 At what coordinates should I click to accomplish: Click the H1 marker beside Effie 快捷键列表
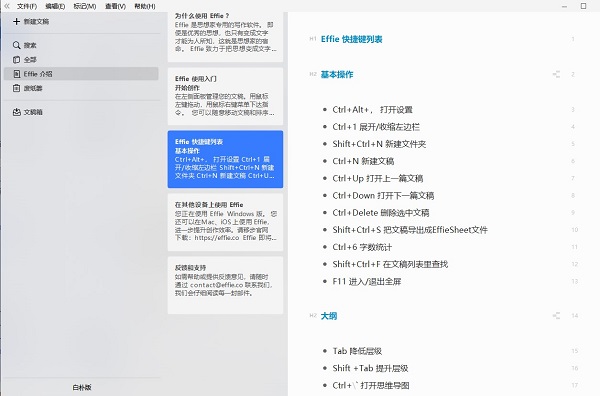(313, 39)
